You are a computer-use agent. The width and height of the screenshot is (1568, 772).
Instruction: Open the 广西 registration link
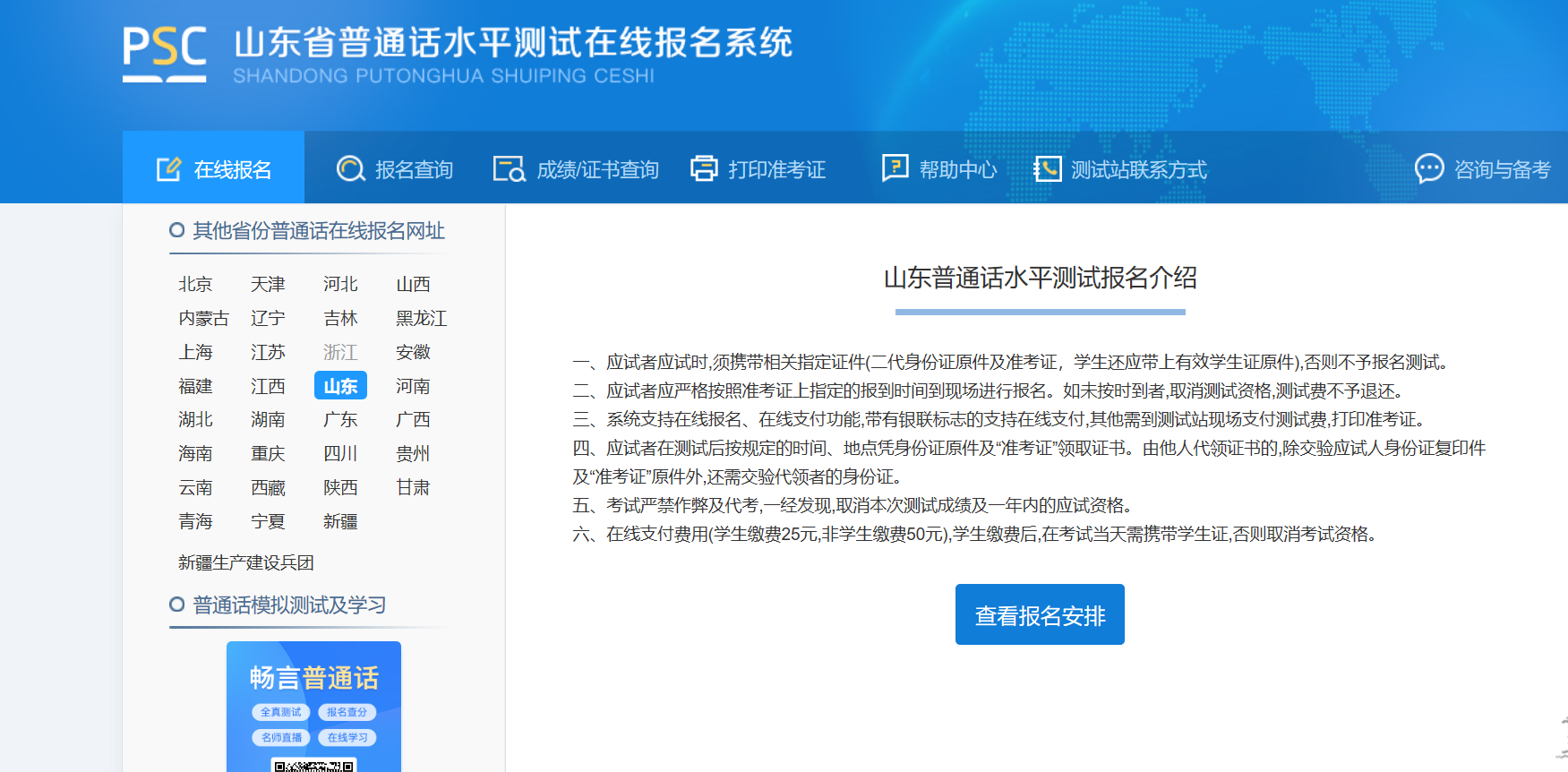tap(413, 419)
